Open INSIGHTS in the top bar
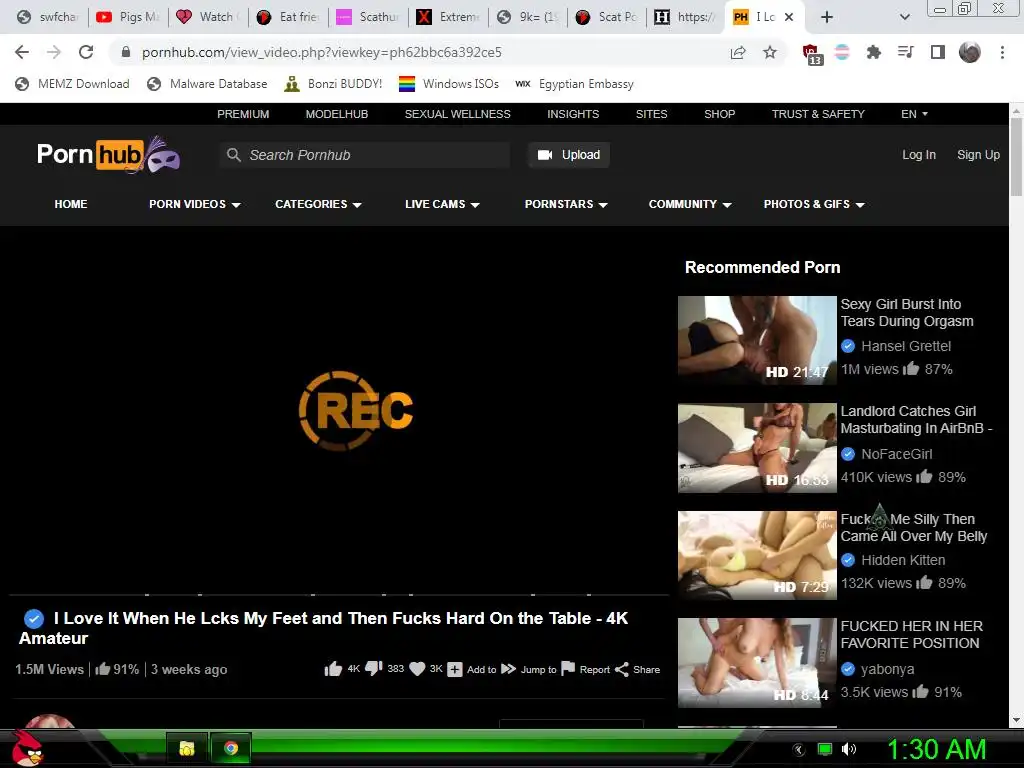Screen dimensions: 1024x768 [x=573, y=114]
